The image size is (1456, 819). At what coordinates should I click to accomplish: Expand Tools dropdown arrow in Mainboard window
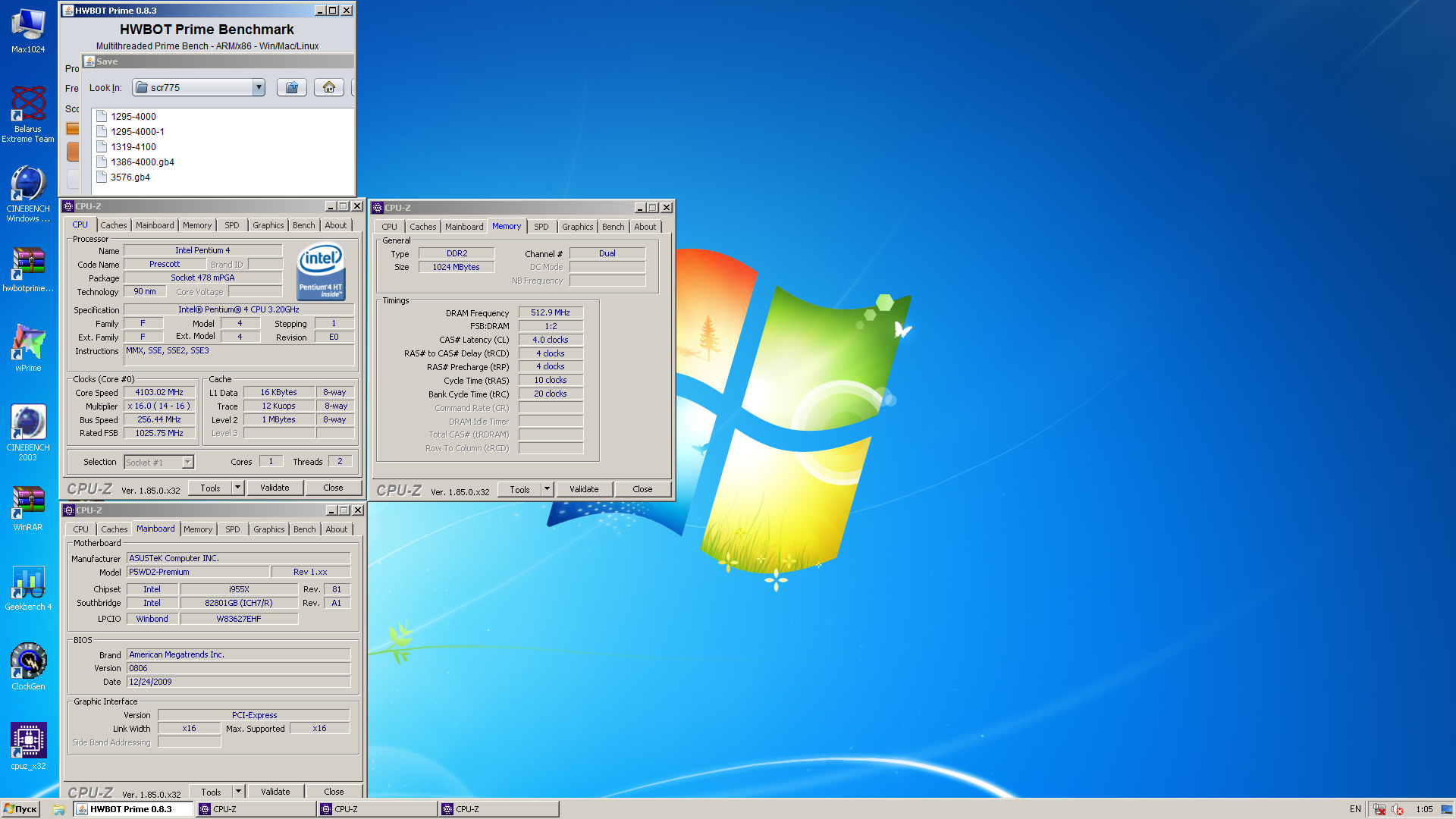pos(238,792)
